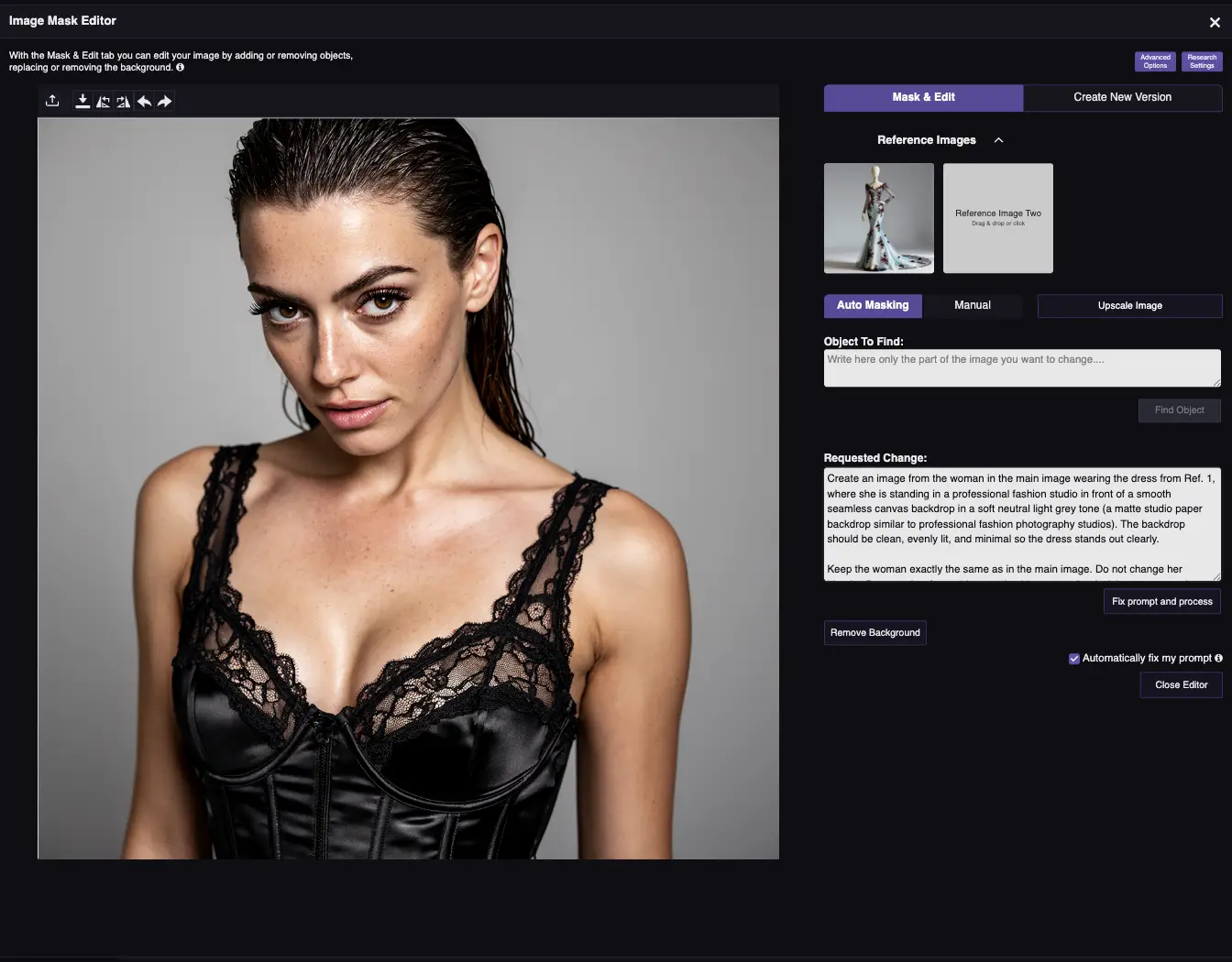The height and width of the screenshot is (962, 1232).
Task: Switch to Create New Version tab
Action: pyautogui.click(x=1122, y=97)
